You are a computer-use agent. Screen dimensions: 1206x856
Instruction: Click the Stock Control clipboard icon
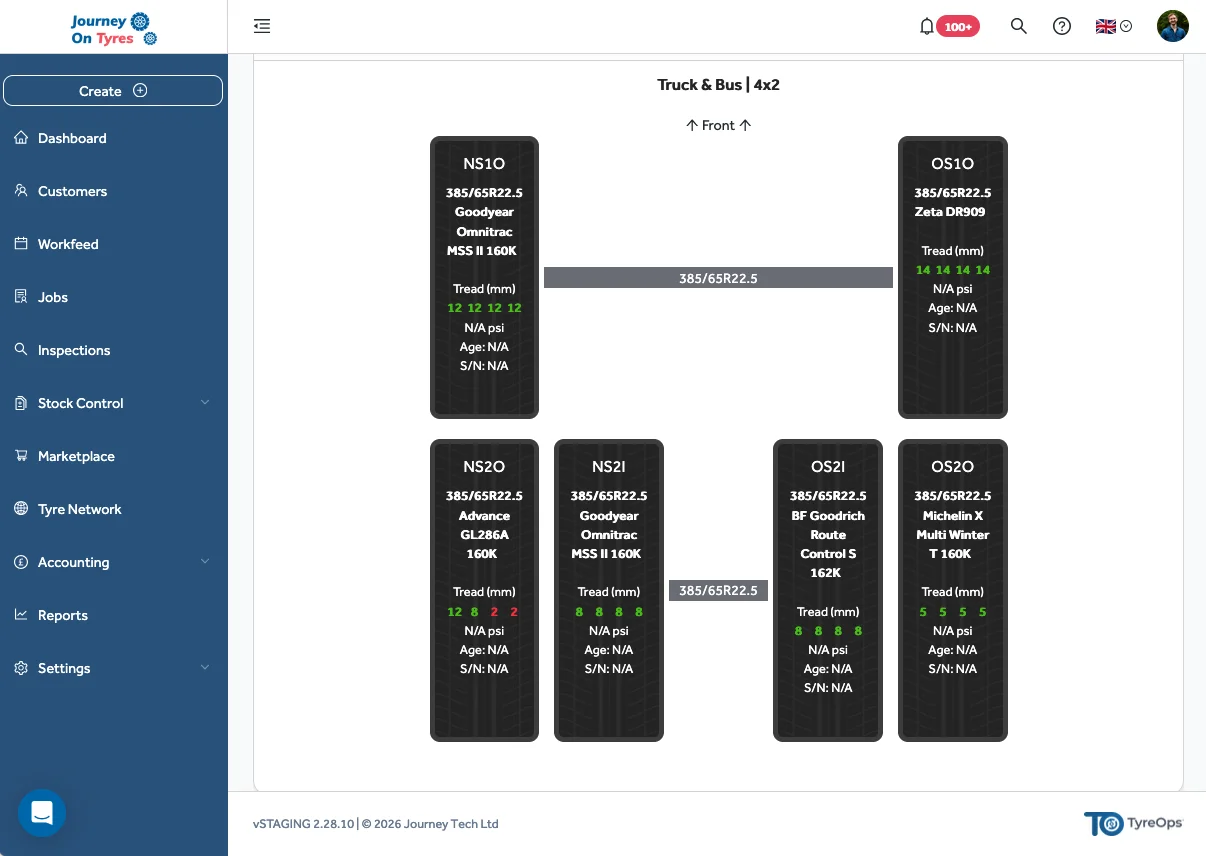pos(21,403)
